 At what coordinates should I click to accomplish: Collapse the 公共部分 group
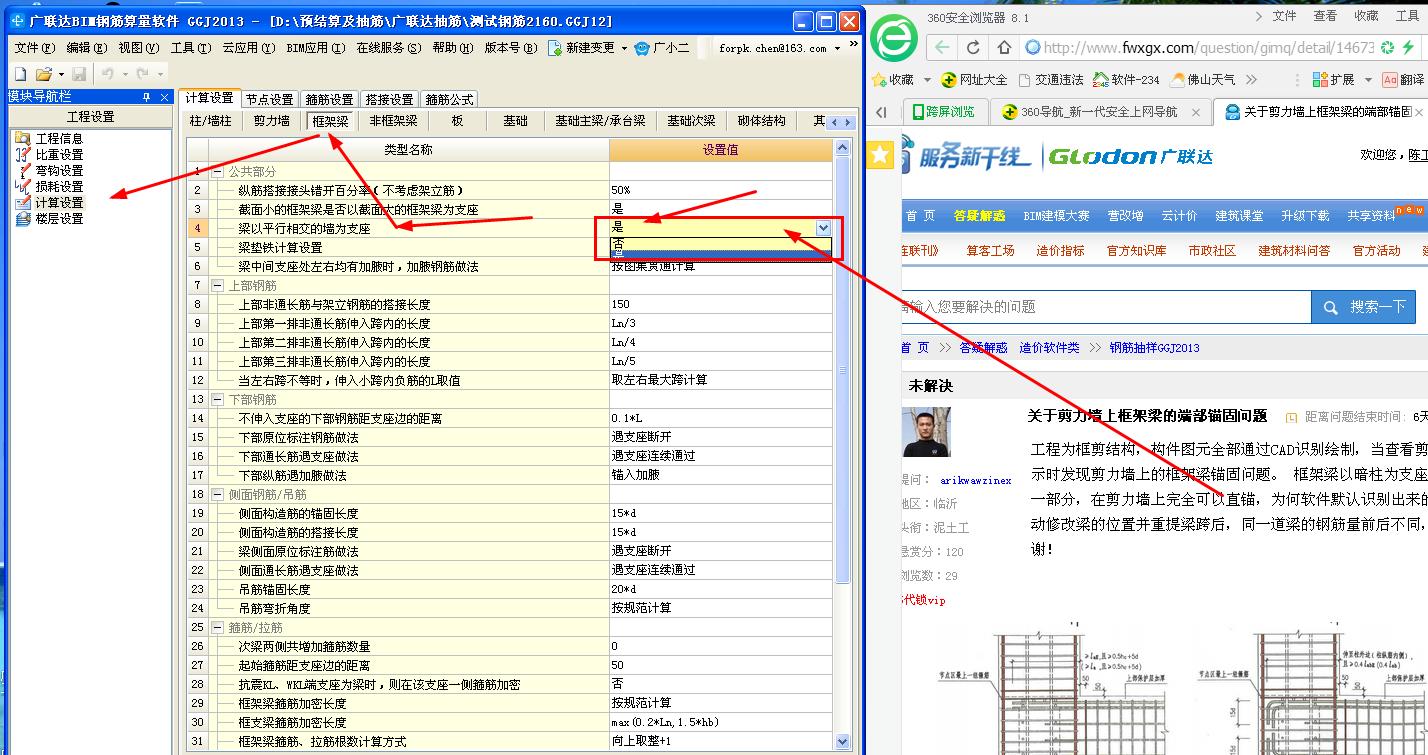pyautogui.click(x=217, y=172)
